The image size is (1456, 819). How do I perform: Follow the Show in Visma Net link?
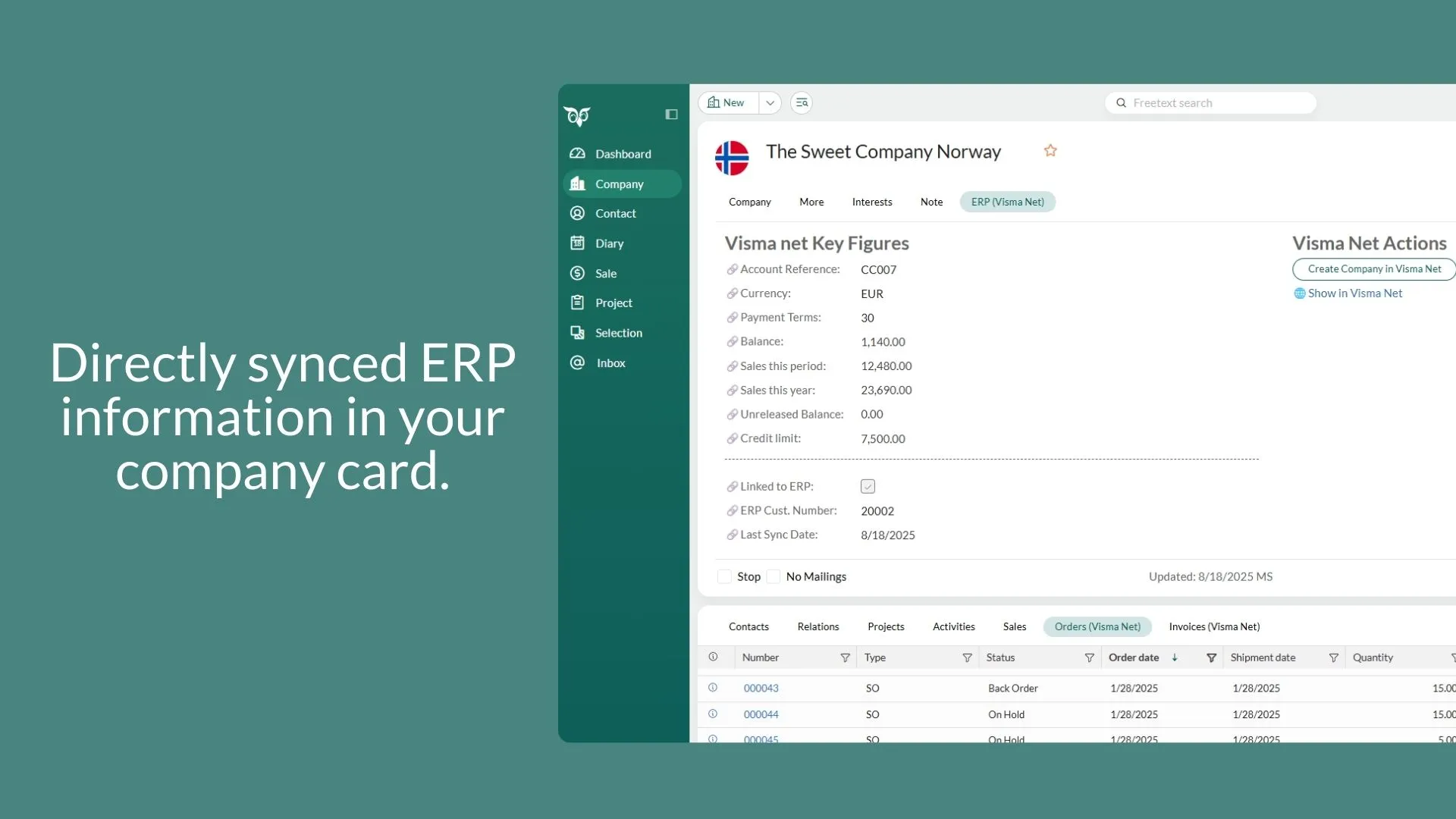pos(1354,293)
